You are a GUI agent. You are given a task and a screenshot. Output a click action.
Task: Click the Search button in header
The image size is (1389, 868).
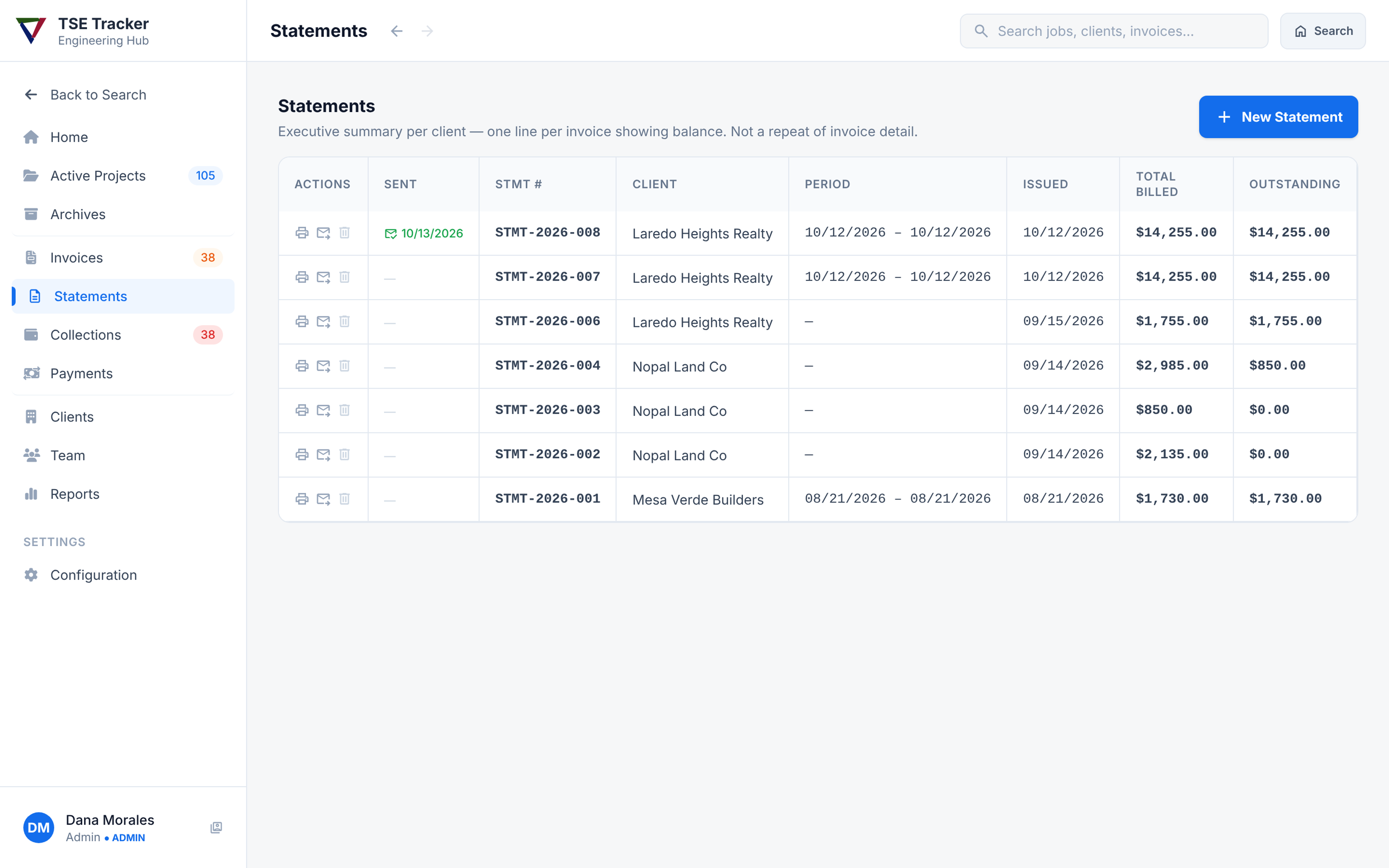1322,31
